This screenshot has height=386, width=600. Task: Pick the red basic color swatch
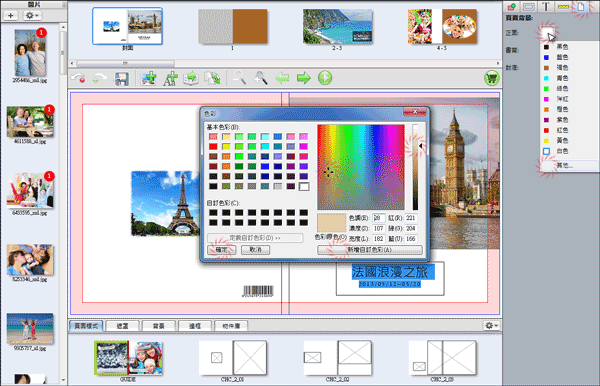click(x=213, y=147)
